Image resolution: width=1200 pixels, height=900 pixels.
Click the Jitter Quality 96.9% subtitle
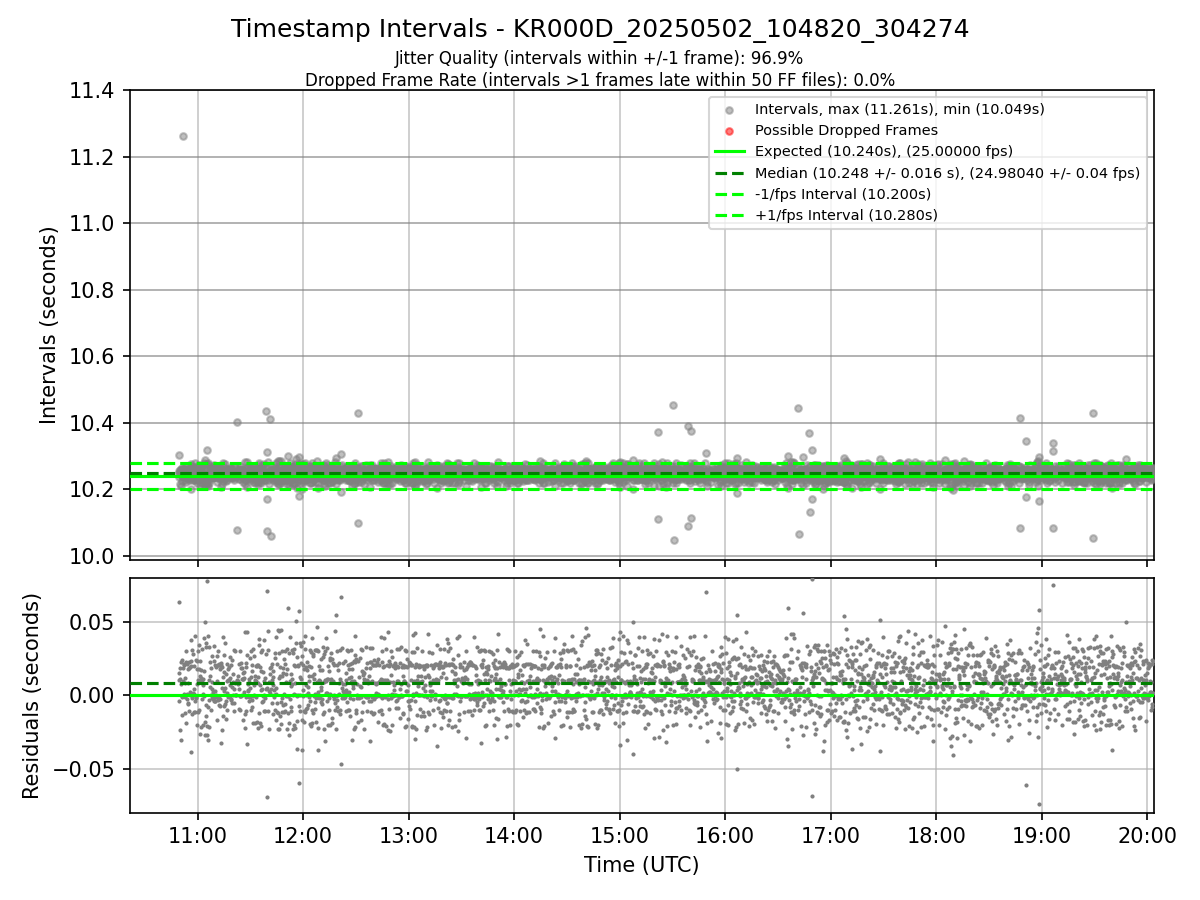pos(599,58)
